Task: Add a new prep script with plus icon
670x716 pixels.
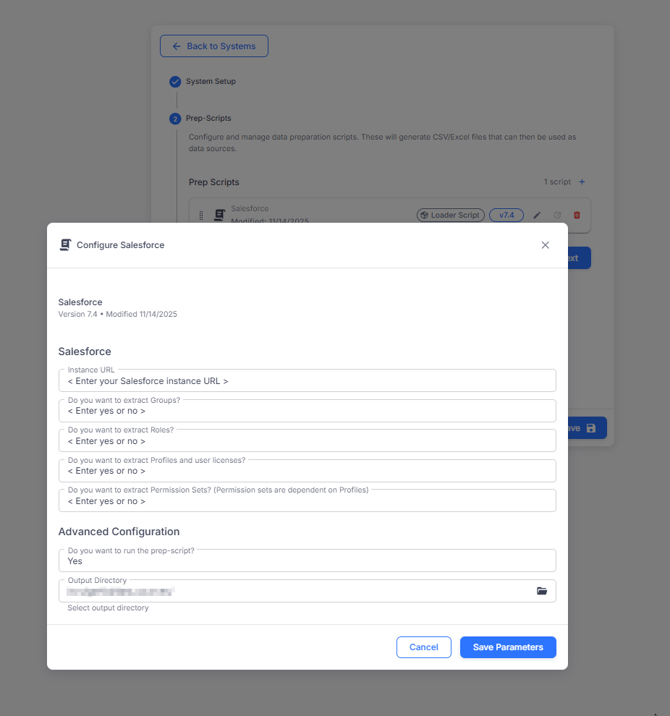Action: pos(583,182)
